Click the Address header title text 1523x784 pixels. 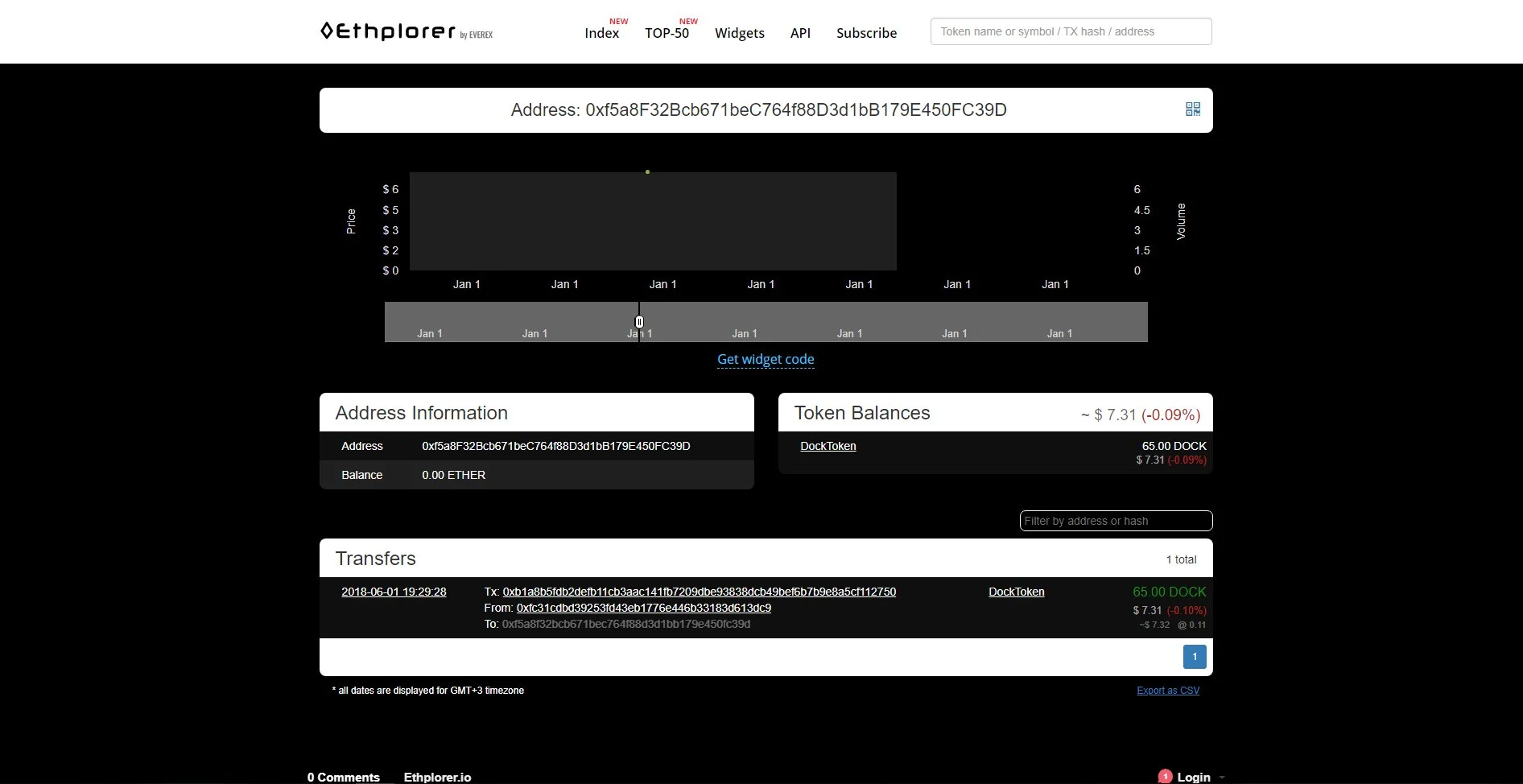pyautogui.click(x=758, y=109)
